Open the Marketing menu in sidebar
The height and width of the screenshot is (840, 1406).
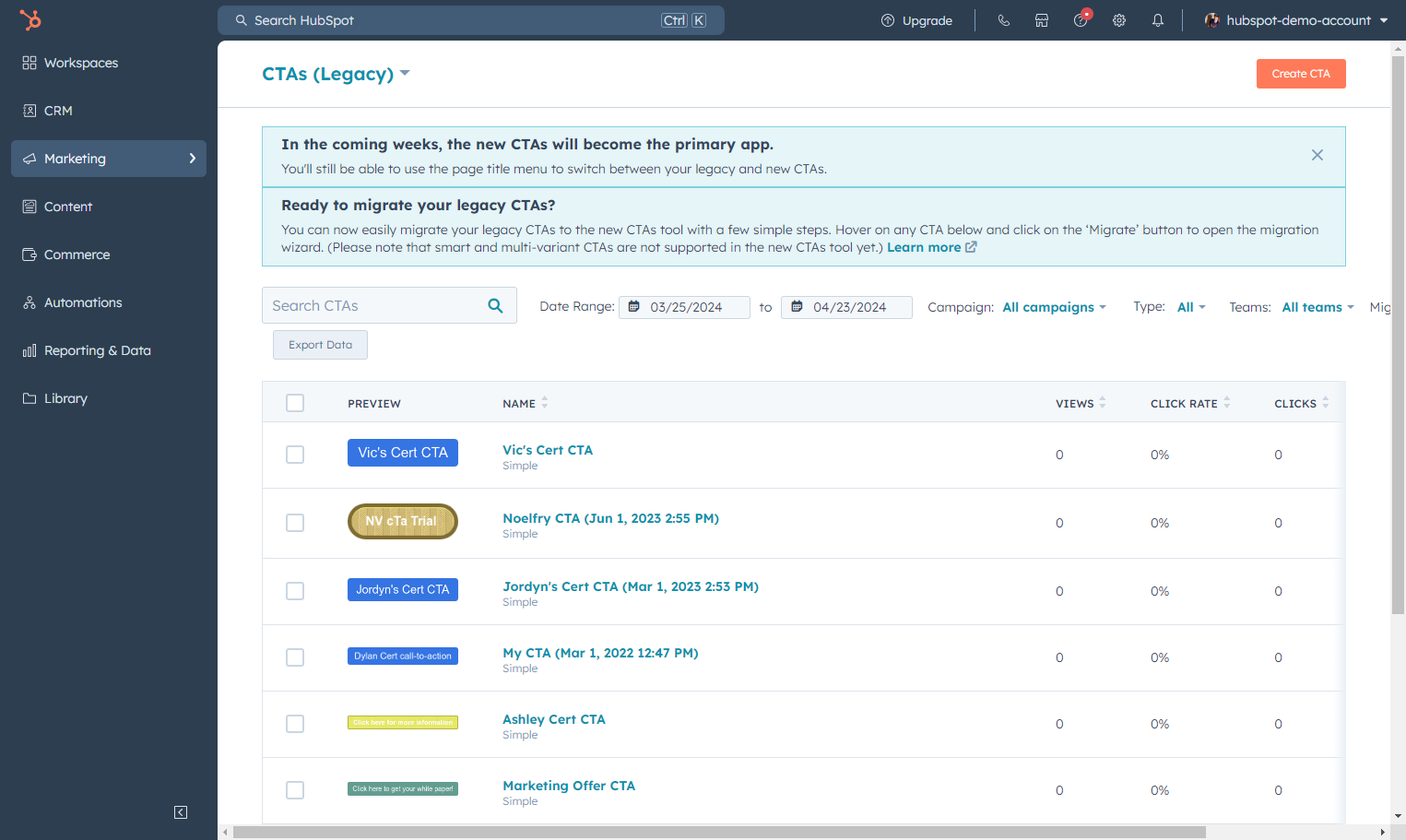click(109, 159)
